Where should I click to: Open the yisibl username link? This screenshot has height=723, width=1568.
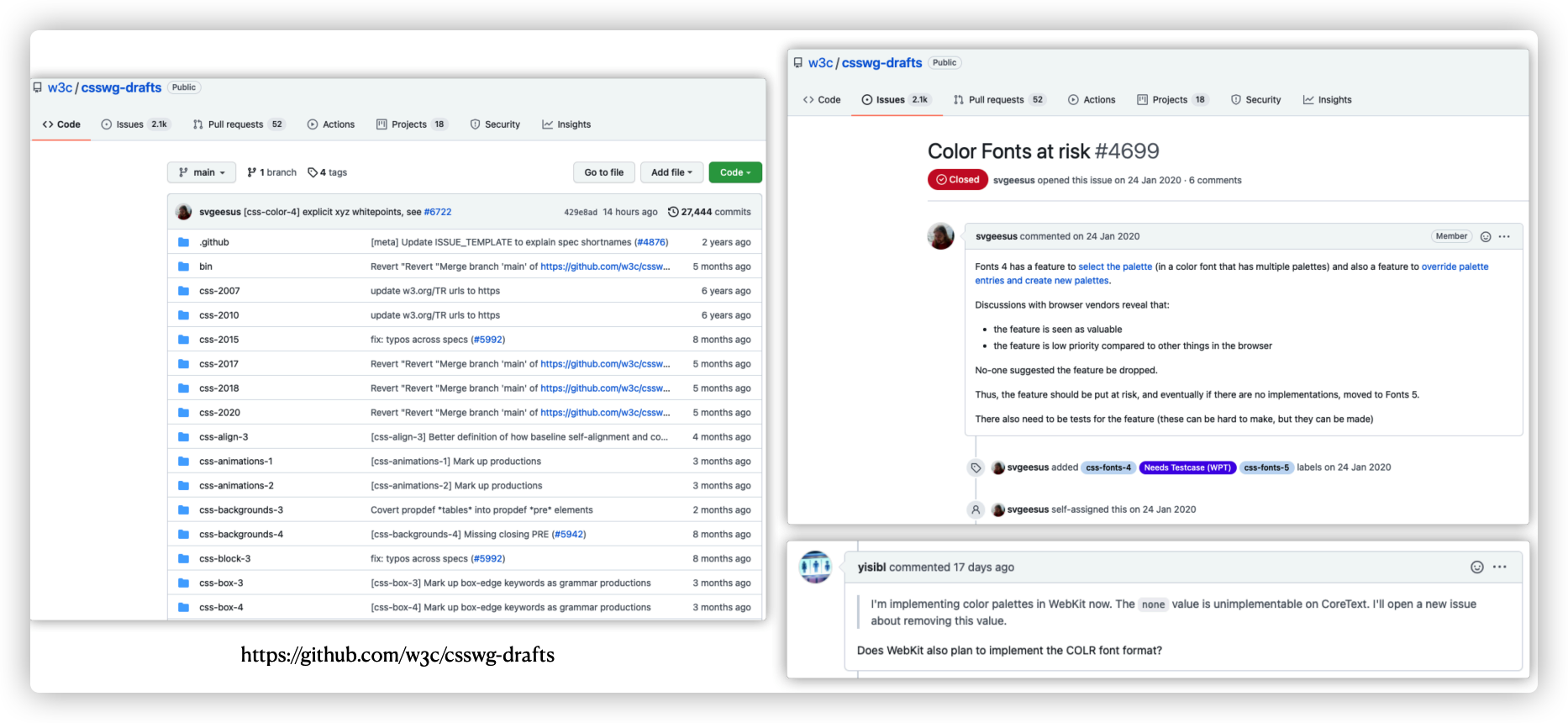[x=871, y=567]
